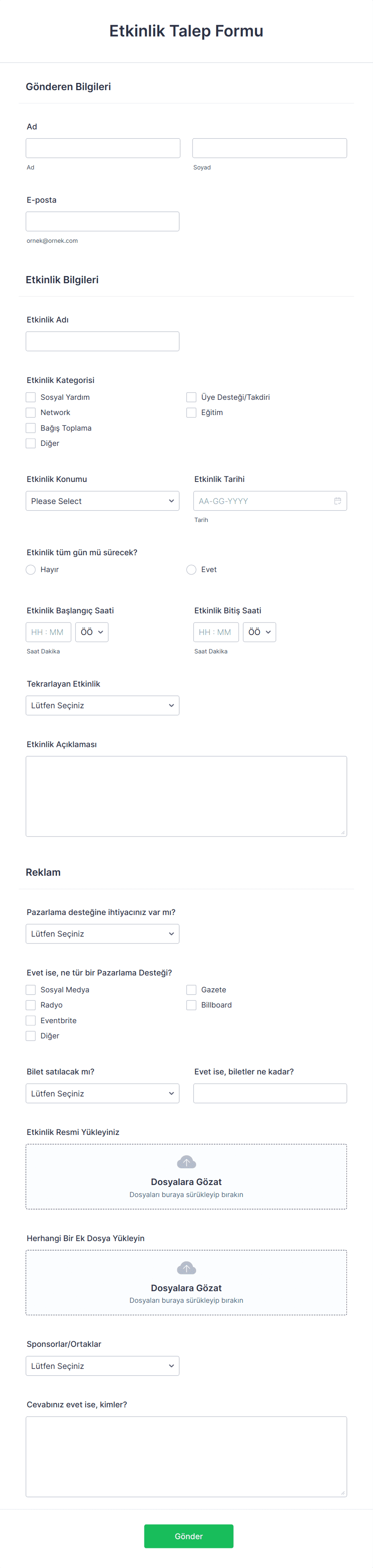The width and height of the screenshot is (373, 1568).
Task: Check the Sosyal Yardım category box
Action: click(30, 397)
